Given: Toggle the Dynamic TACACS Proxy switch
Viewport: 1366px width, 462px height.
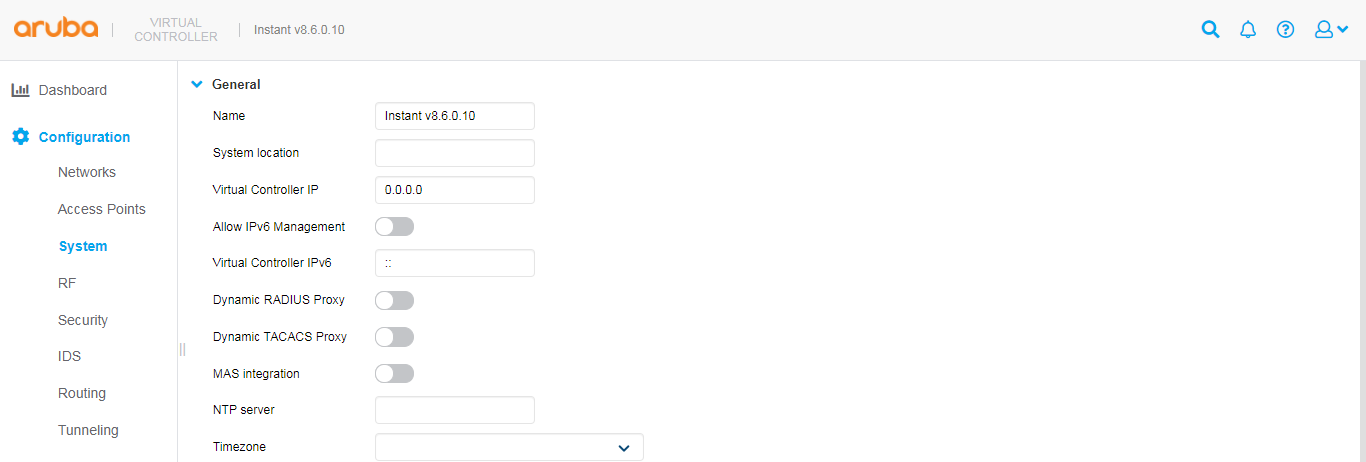Looking at the screenshot, I should pos(394,337).
